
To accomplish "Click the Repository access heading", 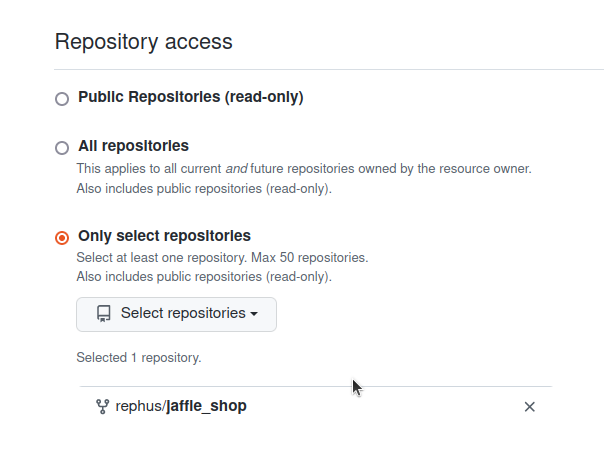I will click(144, 42).
